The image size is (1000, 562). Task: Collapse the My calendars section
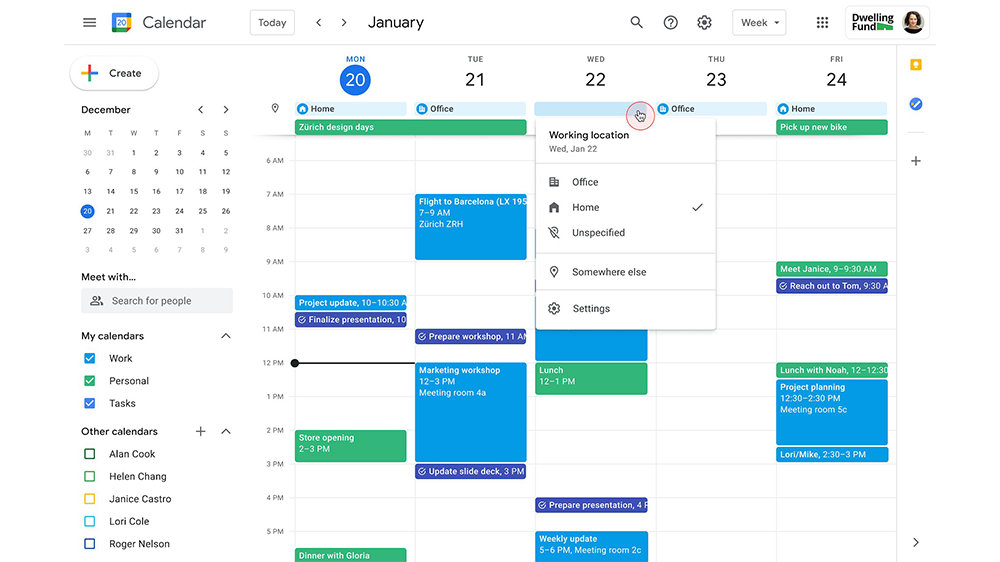pos(226,336)
